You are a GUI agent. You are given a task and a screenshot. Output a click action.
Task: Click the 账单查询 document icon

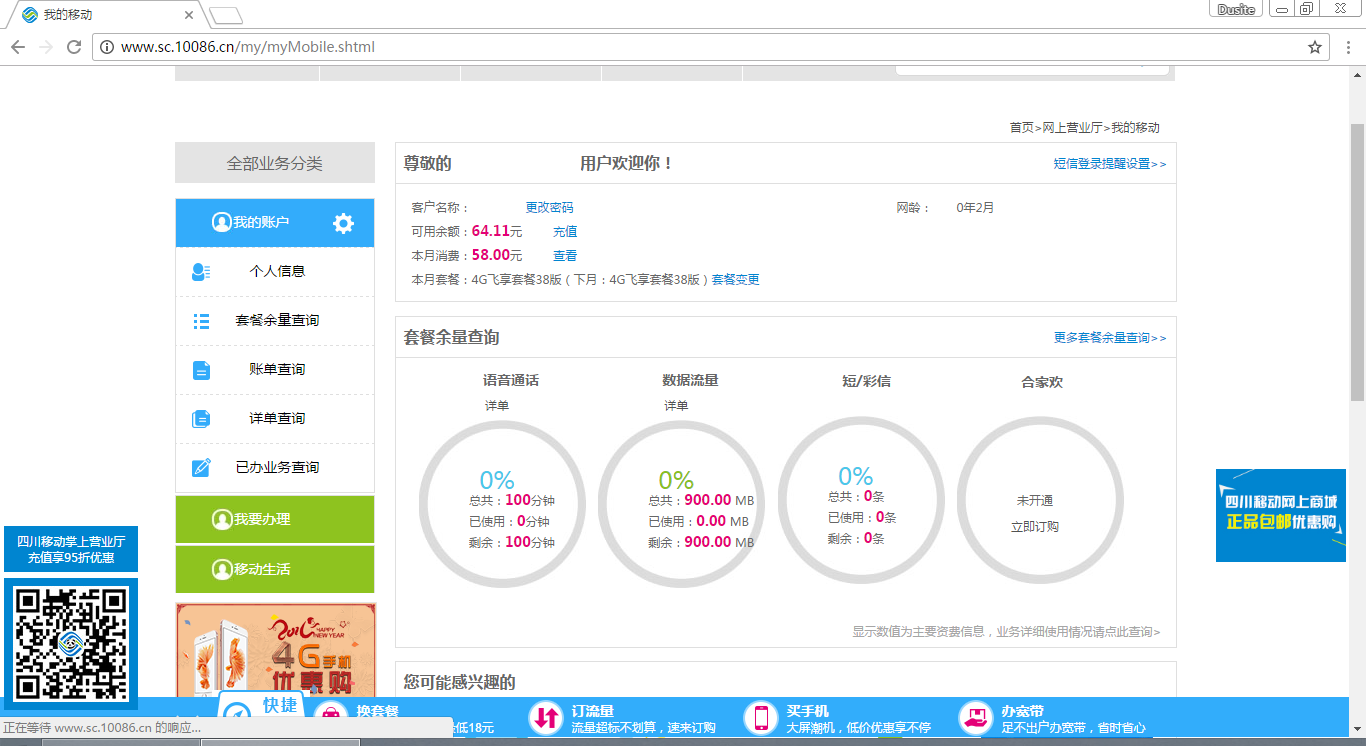201,370
